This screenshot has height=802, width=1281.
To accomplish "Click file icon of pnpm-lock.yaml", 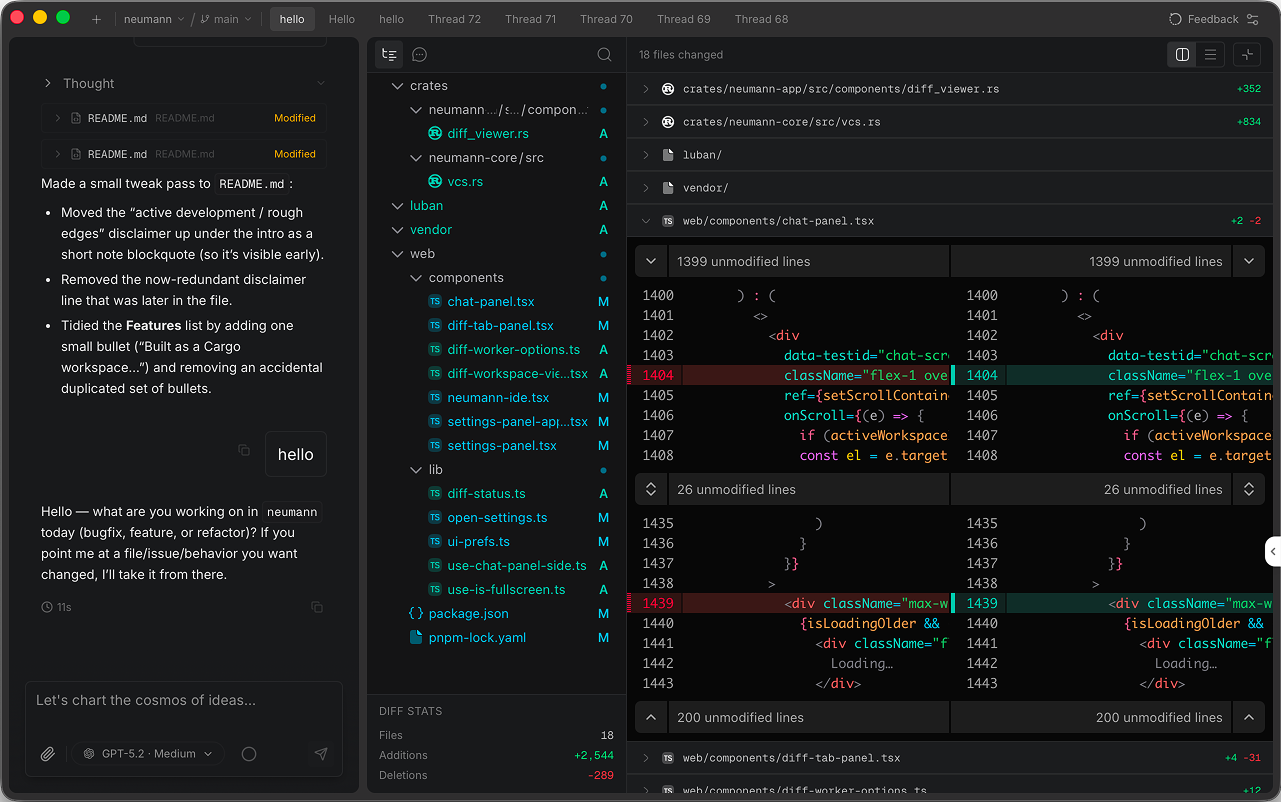I will click(416, 638).
